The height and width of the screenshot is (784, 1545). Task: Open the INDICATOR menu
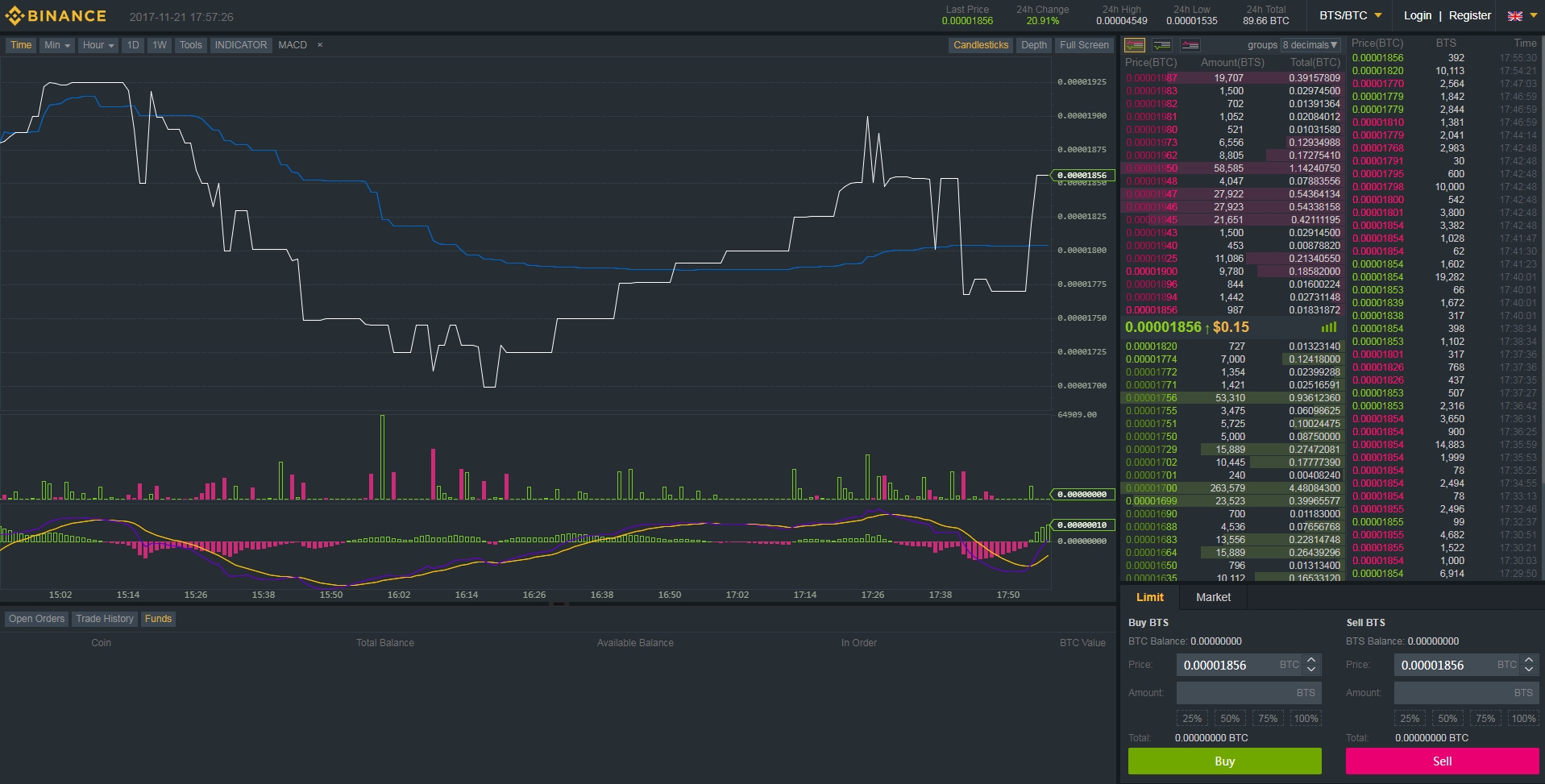tap(240, 45)
